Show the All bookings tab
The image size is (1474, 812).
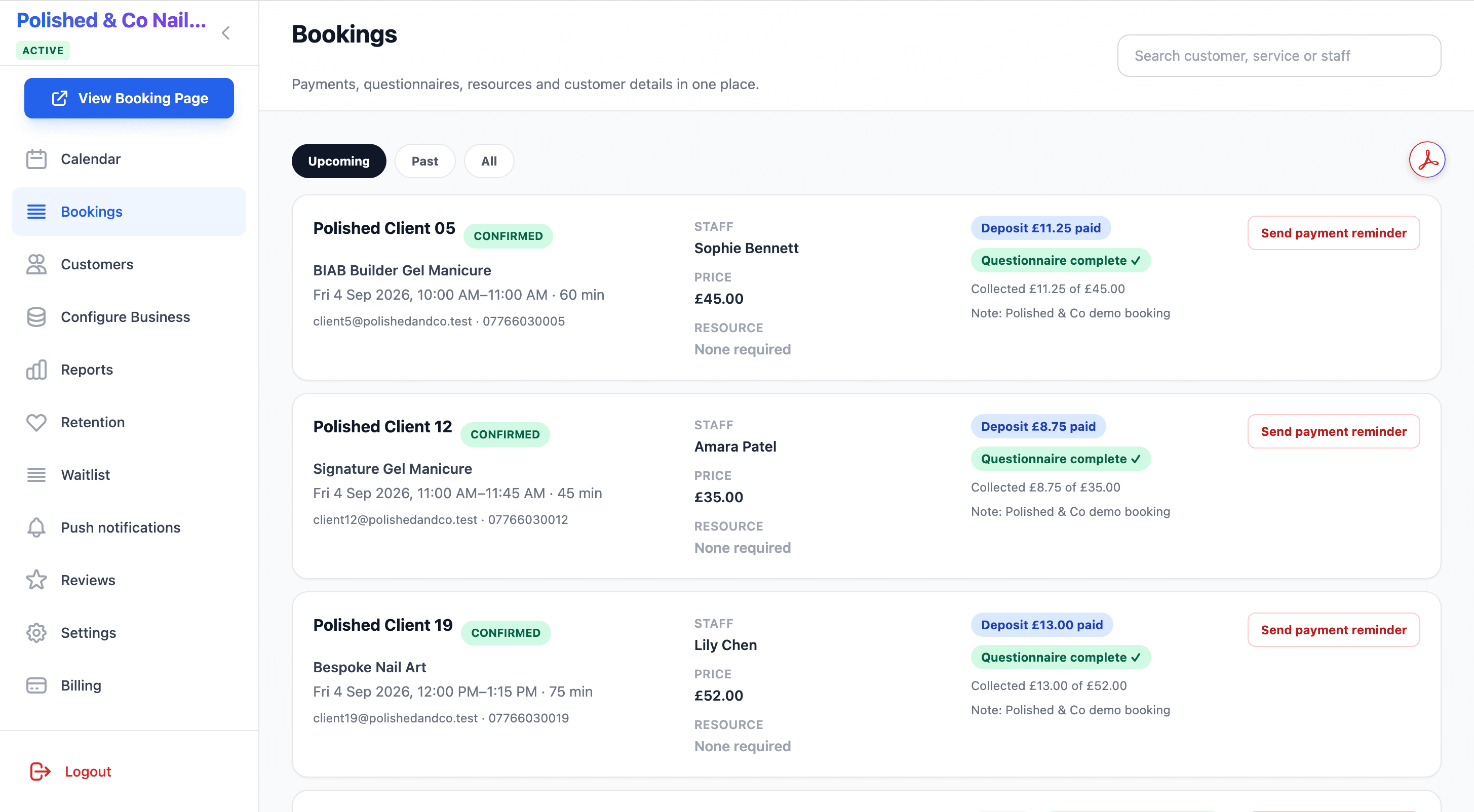[489, 161]
